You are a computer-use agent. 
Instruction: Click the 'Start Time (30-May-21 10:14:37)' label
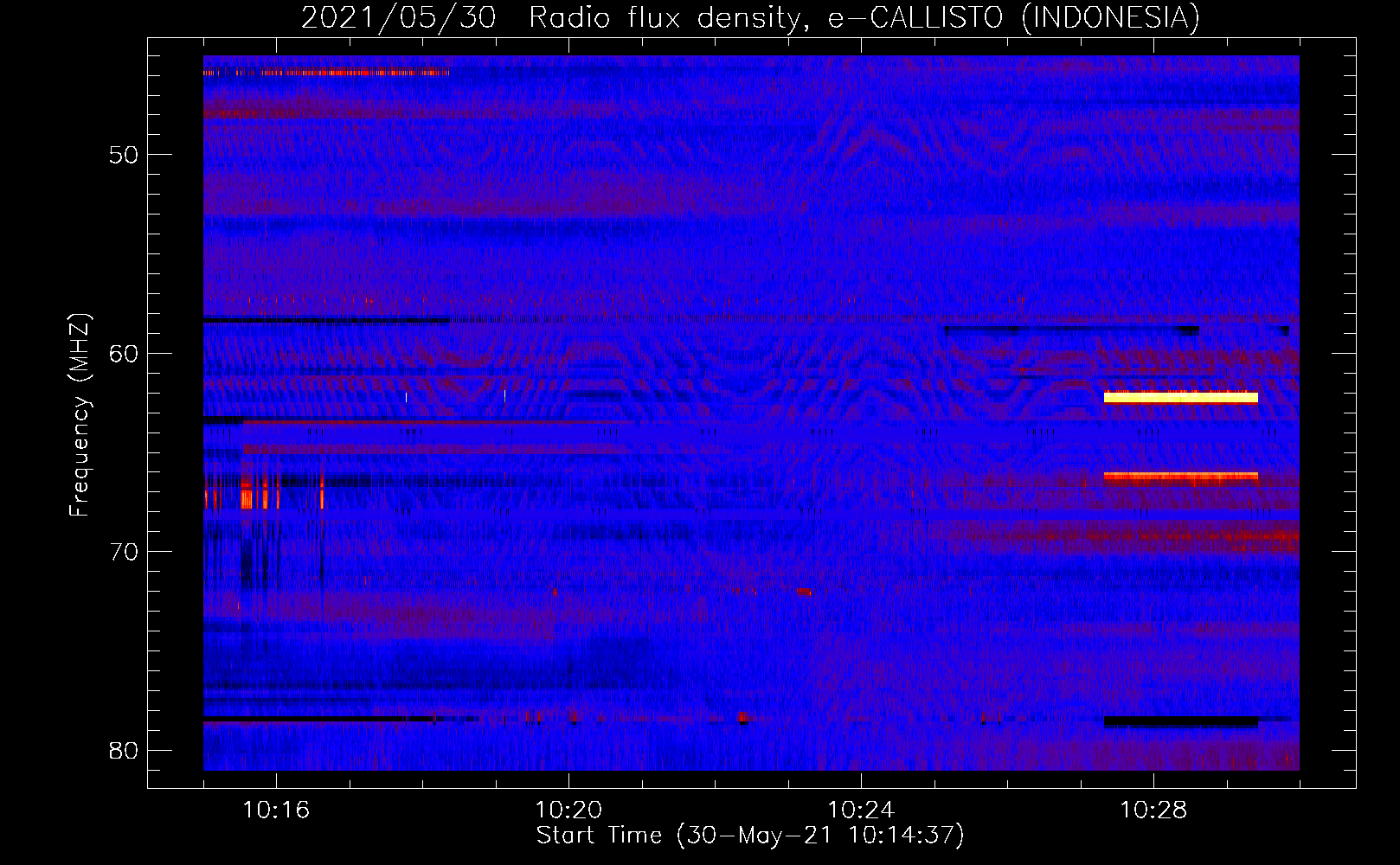pyautogui.click(x=750, y=836)
